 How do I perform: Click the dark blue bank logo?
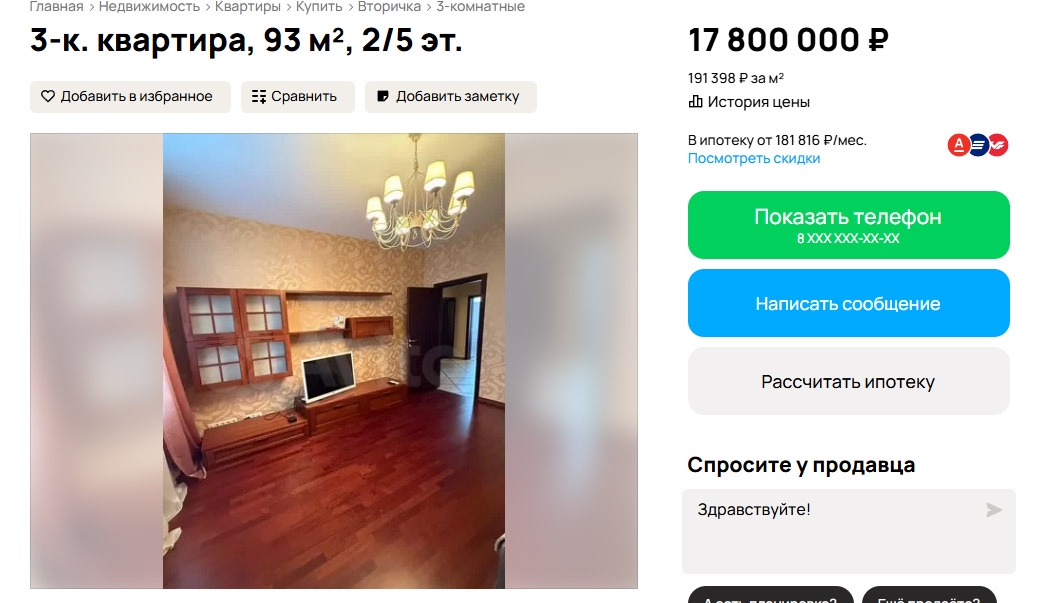pyautogui.click(x=979, y=145)
